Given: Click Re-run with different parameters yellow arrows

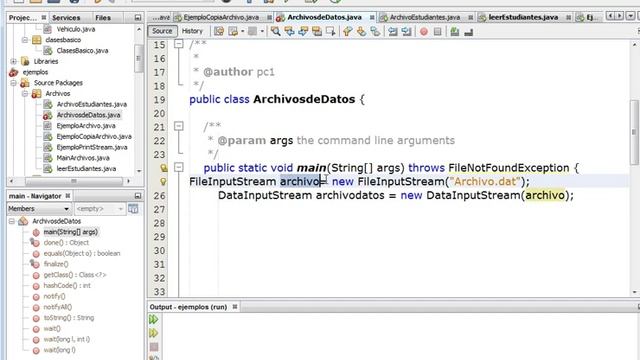Looking at the screenshot, I should pyautogui.click(x=153, y=333).
